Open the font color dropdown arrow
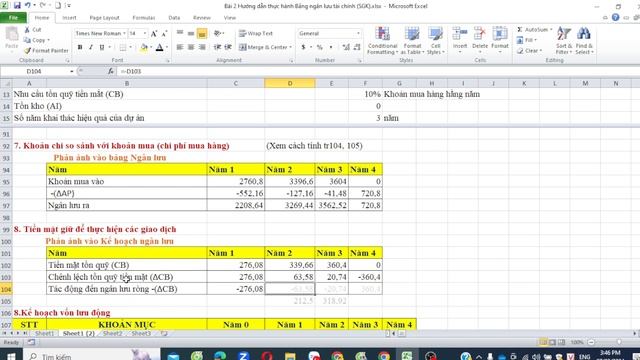Image resolution: width=640 pixels, height=360 pixels. tap(167, 48)
